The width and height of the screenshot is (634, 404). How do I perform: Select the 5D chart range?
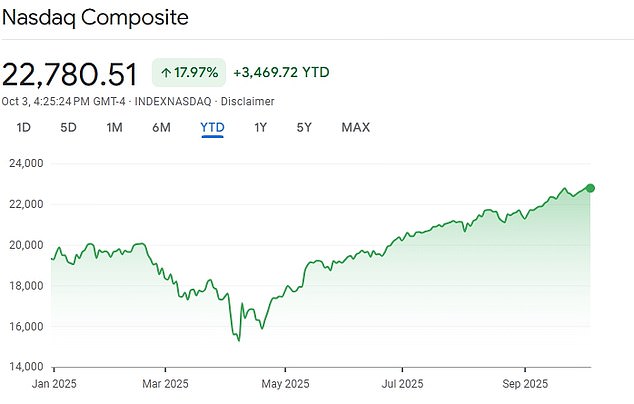click(68, 127)
